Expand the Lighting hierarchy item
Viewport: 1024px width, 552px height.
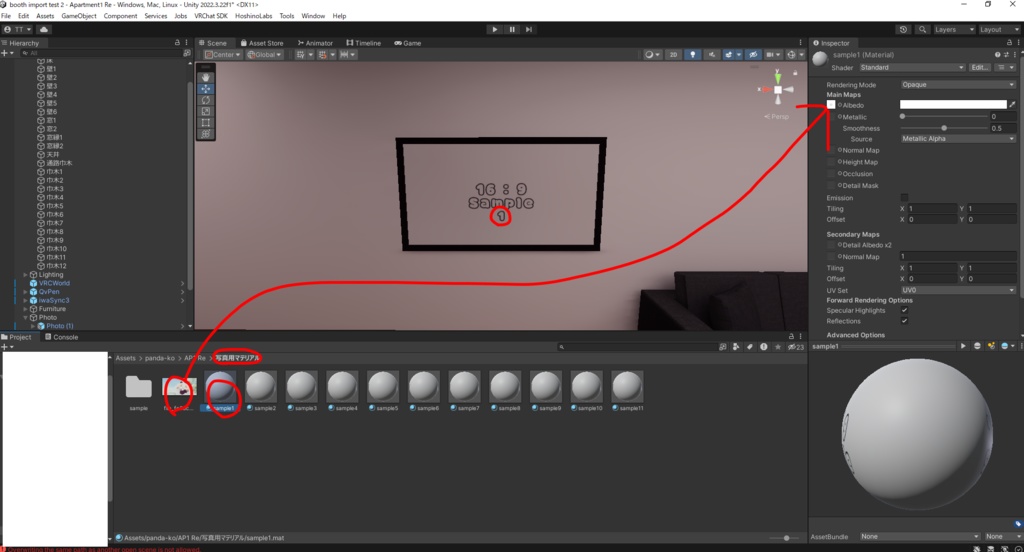click(x=25, y=275)
